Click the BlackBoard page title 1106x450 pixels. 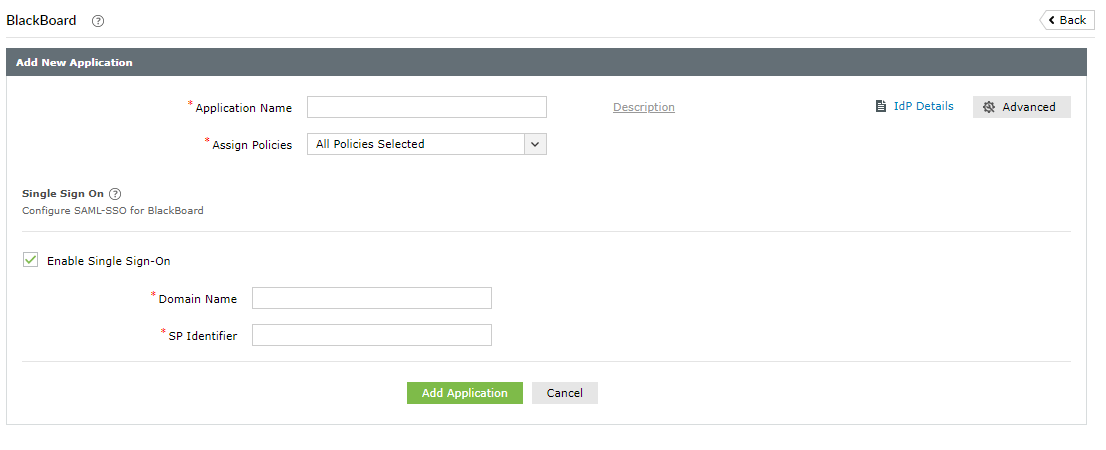tap(41, 20)
